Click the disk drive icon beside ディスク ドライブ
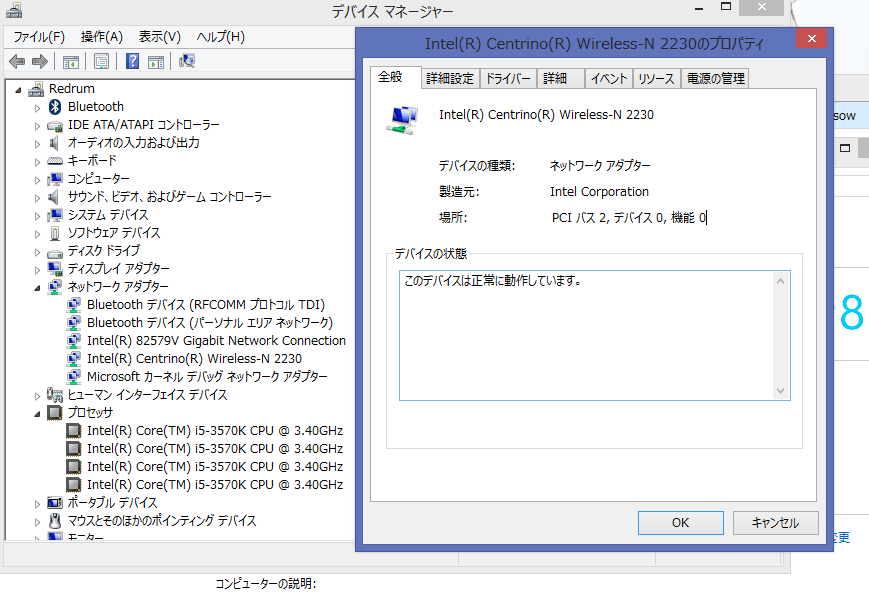The height and width of the screenshot is (594, 869). pyautogui.click(x=55, y=253)
